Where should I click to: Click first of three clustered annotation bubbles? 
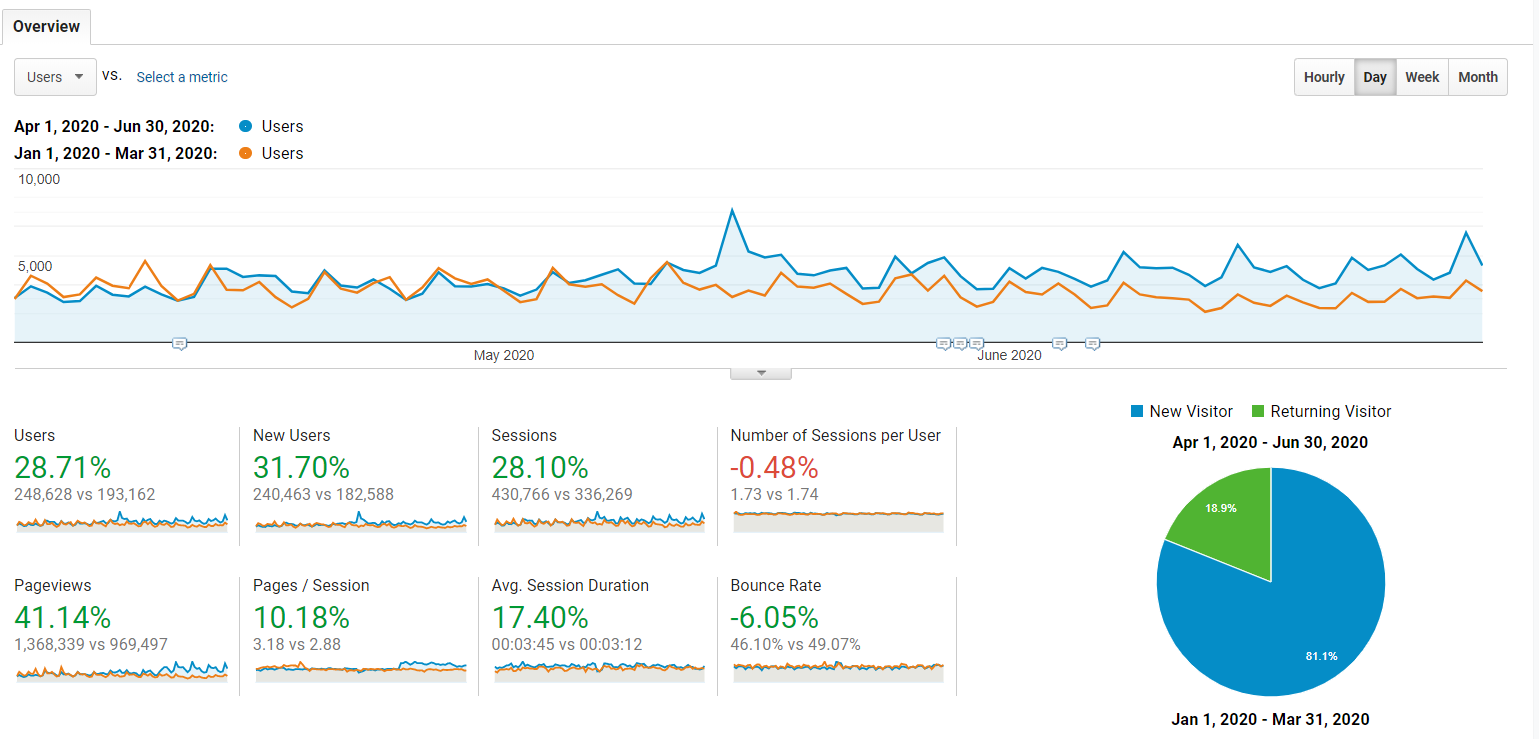click(x=942, y=343)
